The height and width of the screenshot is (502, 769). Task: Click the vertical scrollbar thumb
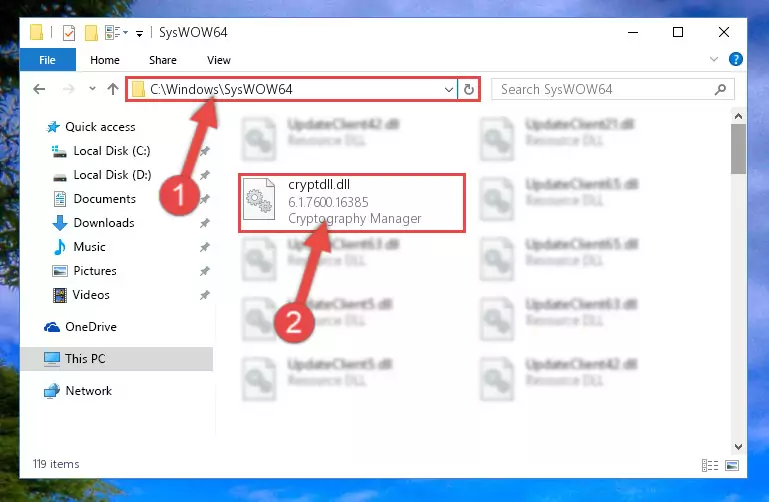click(738, 149)
